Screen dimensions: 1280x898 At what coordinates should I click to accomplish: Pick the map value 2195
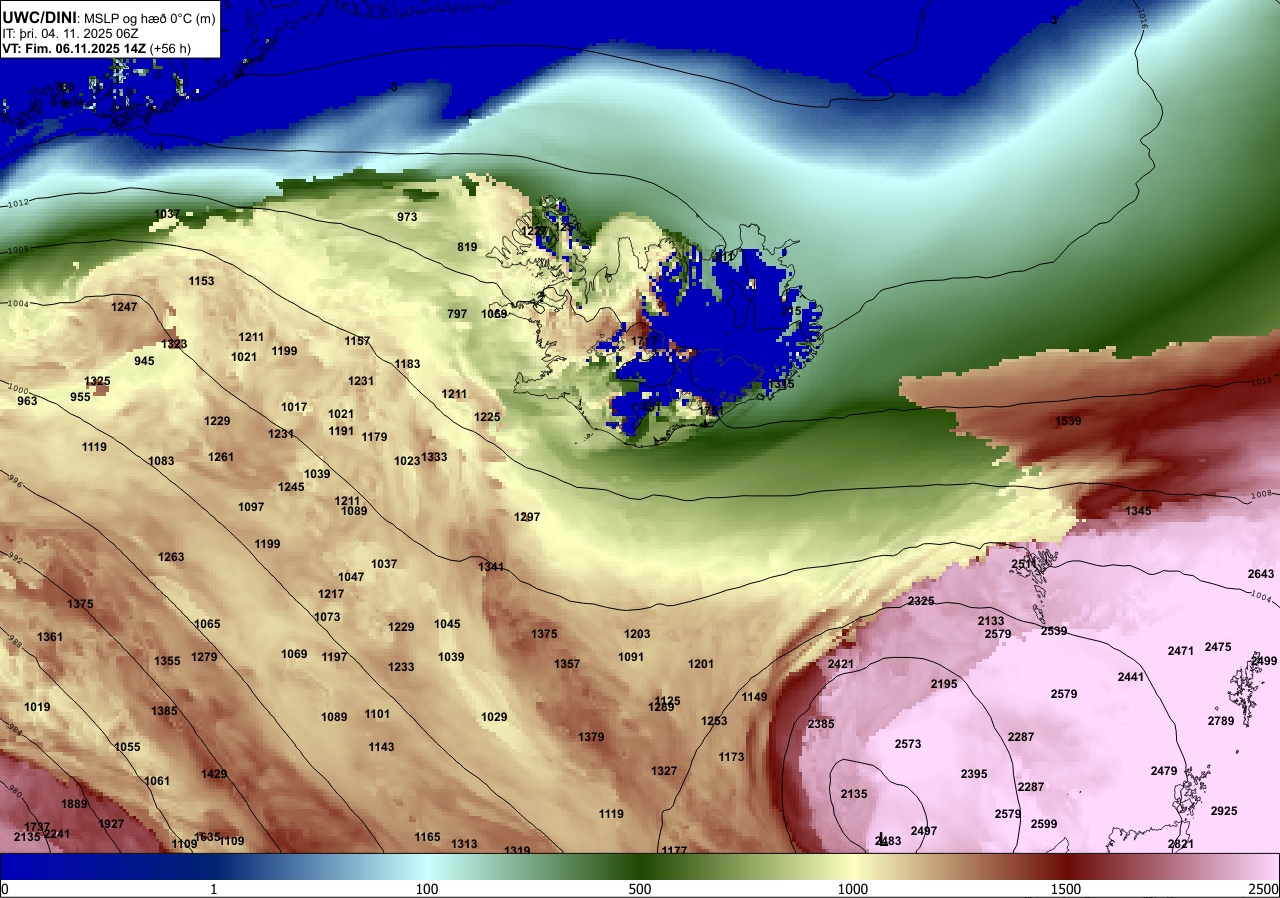pyautogui.click(x=944, y=684)
